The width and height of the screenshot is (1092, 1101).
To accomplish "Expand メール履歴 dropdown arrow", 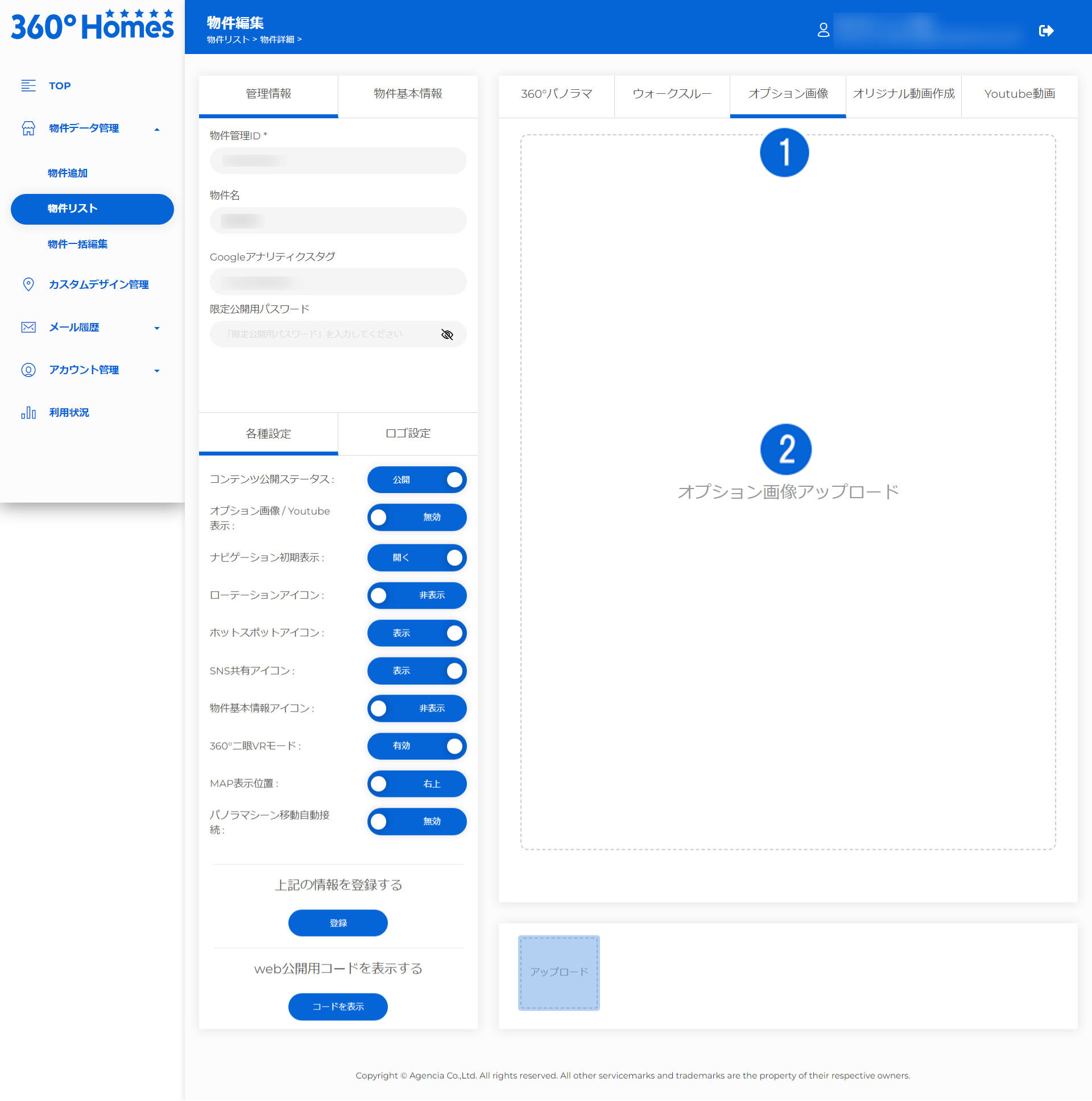I will click(157, 328).
